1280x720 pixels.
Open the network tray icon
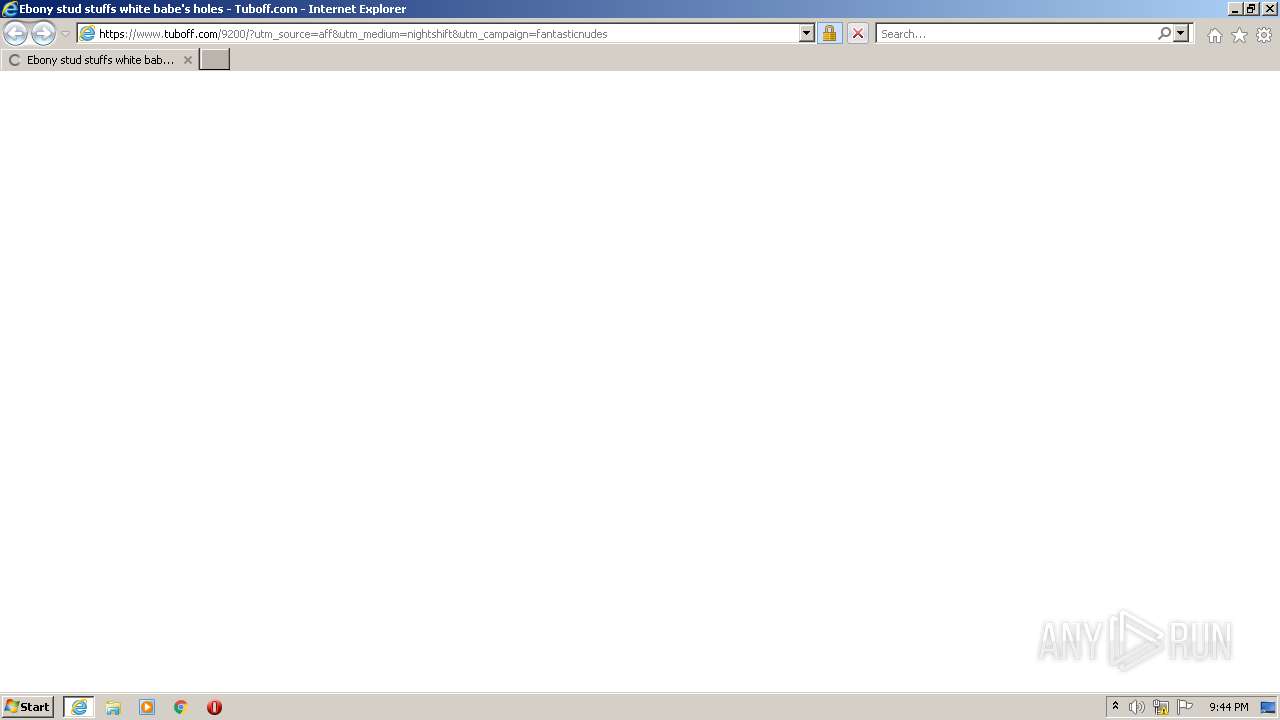point(1161,707)
